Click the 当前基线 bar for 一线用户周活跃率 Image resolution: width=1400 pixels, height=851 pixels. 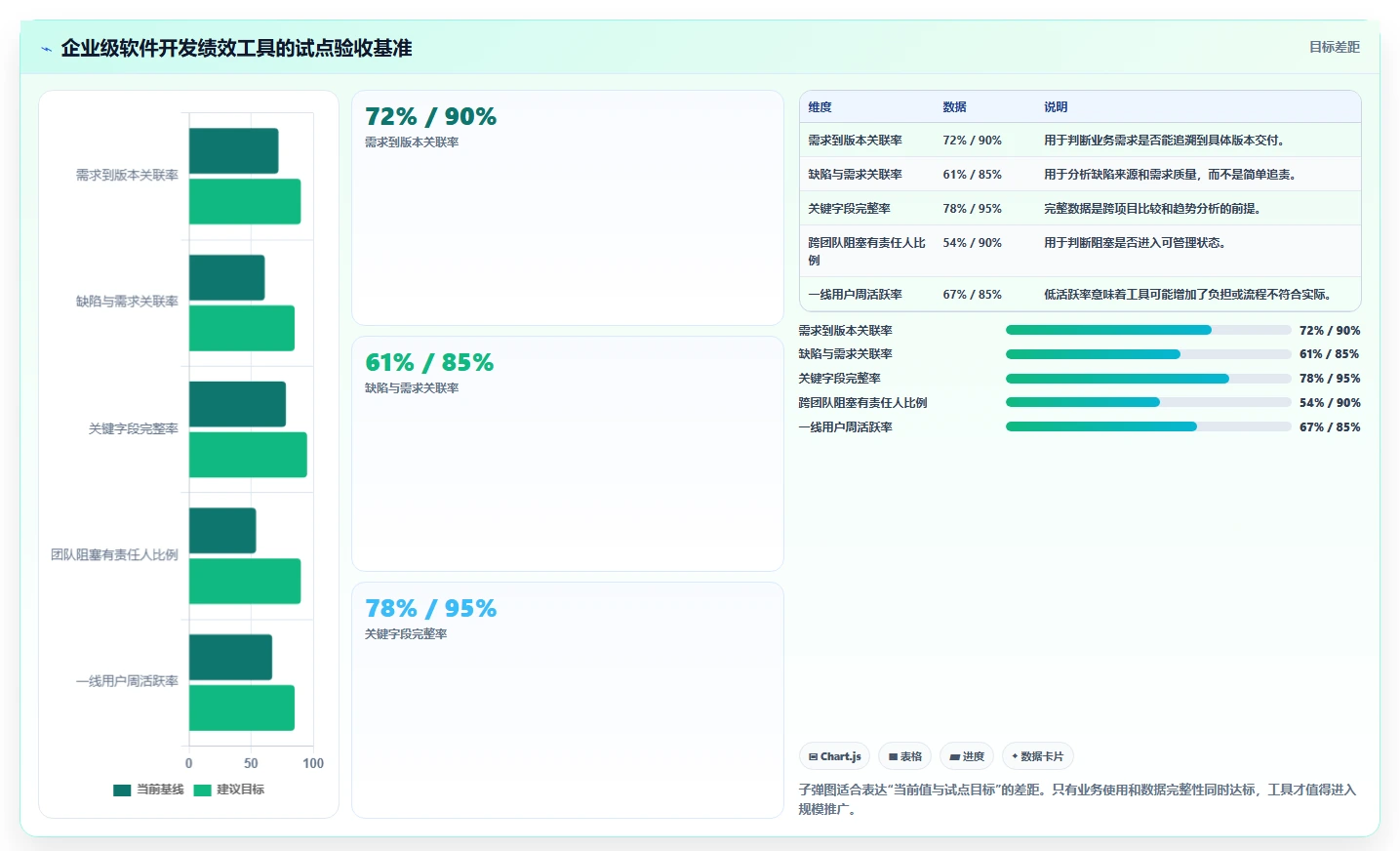click(230, 657)
